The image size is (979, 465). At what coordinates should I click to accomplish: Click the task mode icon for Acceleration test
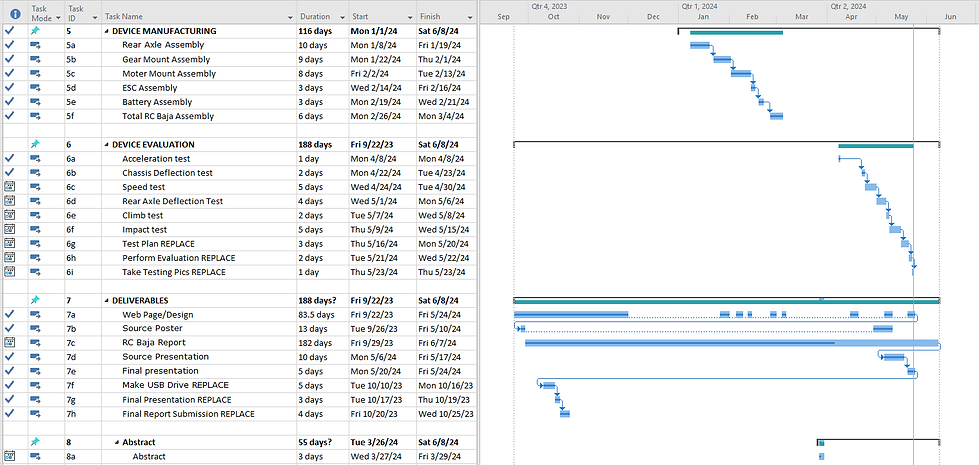pyautogui.click(x=36, y=159)
